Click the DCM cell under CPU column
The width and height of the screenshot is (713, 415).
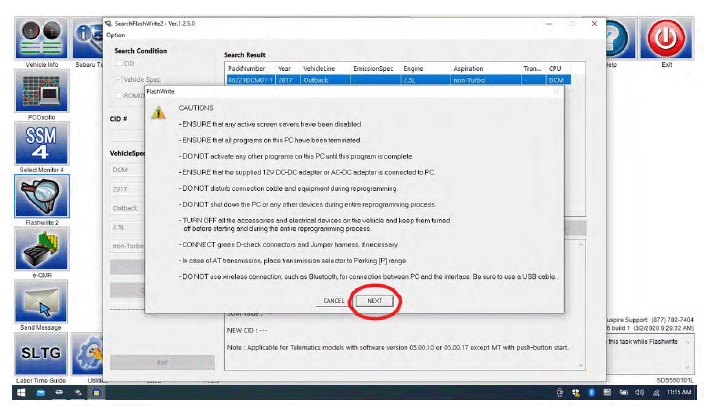[x=556, y=80]
